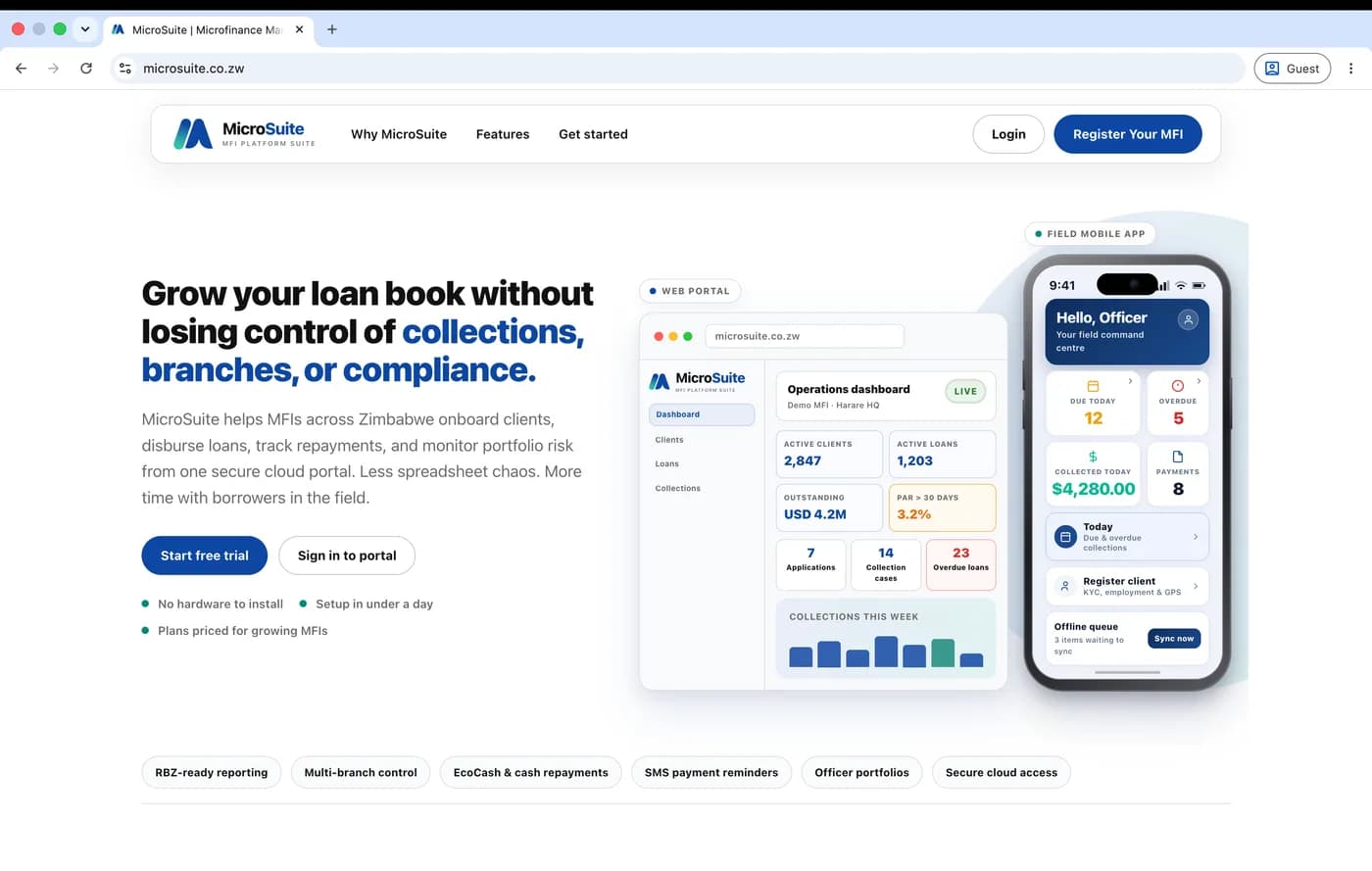This screenshot has height=871, width=1372.
Task: Click Register Your MFI button
Action: click(x=1127, y=134)
